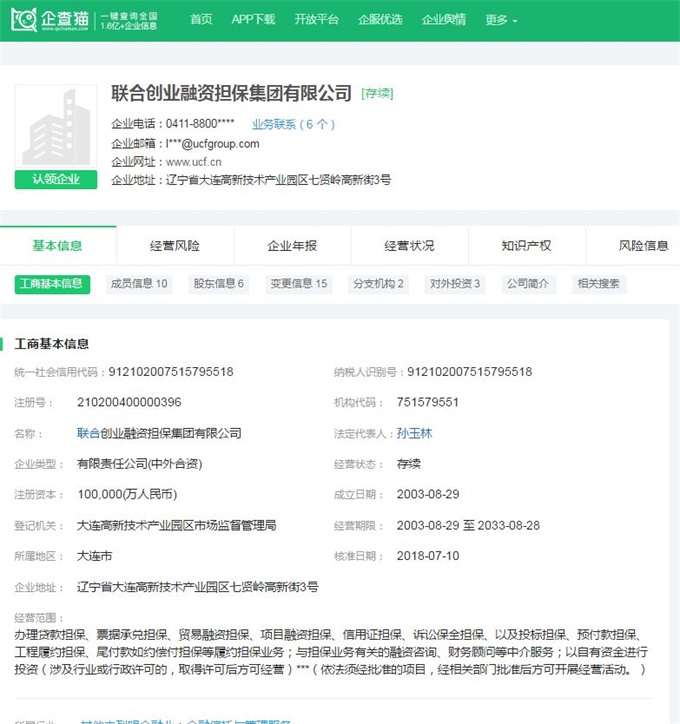Screen dimensions: 680x724
Task: Open 企服优选 in navigation bar
Action: point(380,19)
